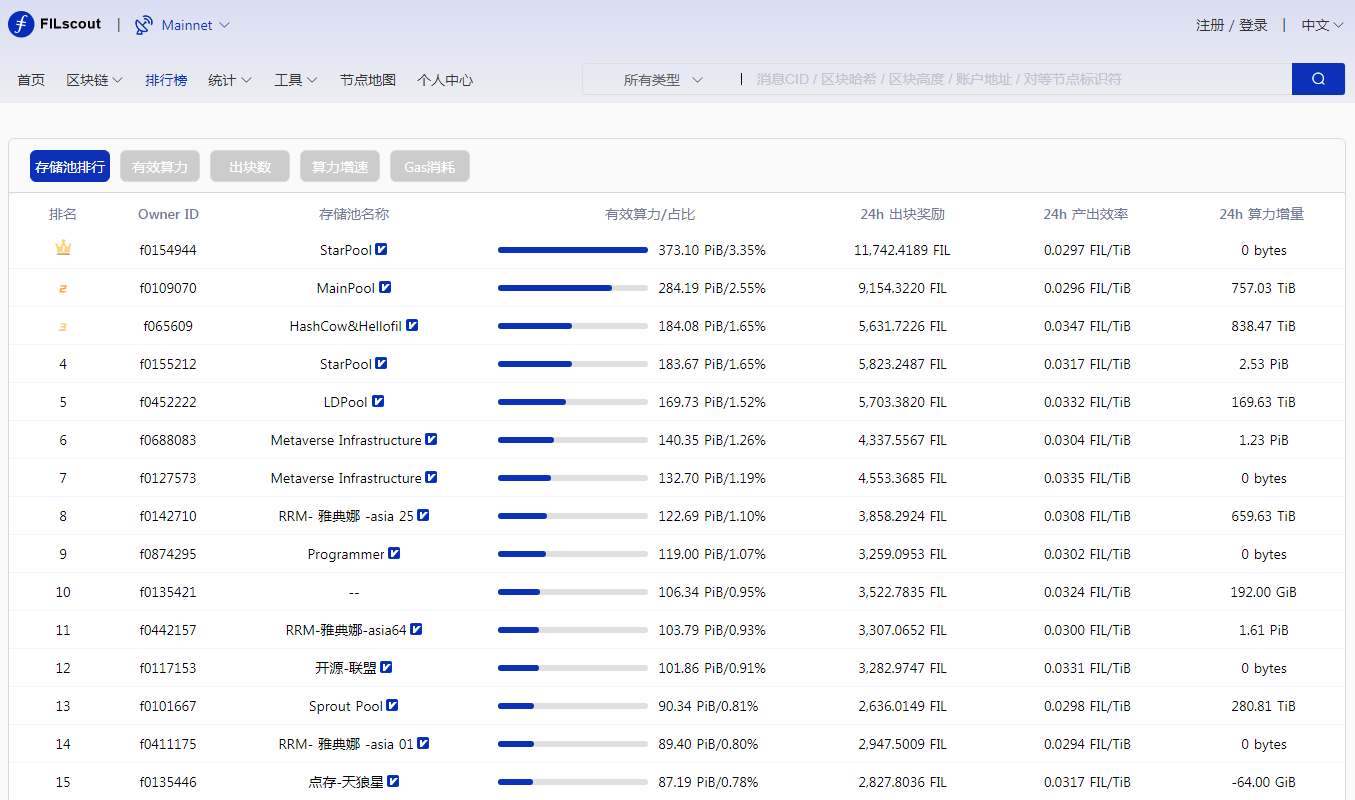Click verified badge beside LDPool
This screenshot has width=1355, height=800.
(378, 401)
